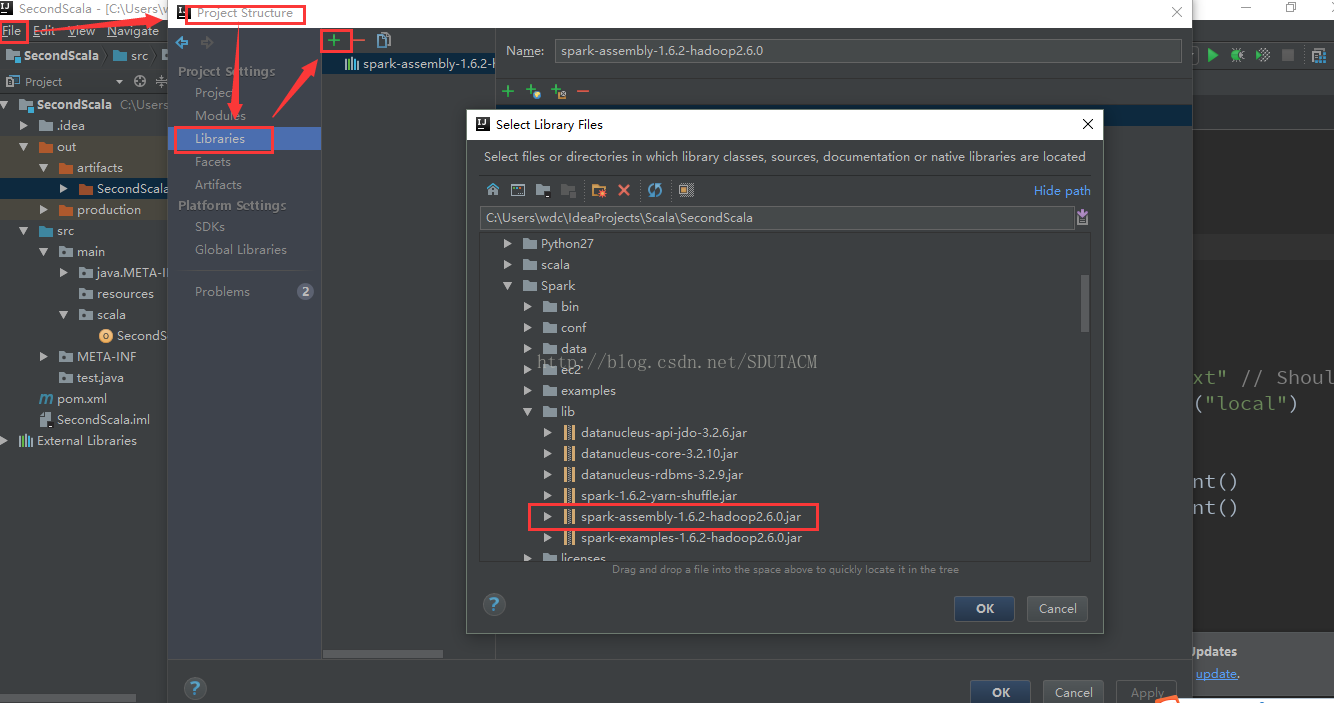1334x703 pixels.
Task: Remove selected library with minus icon
Action: (x=359, y=40)
